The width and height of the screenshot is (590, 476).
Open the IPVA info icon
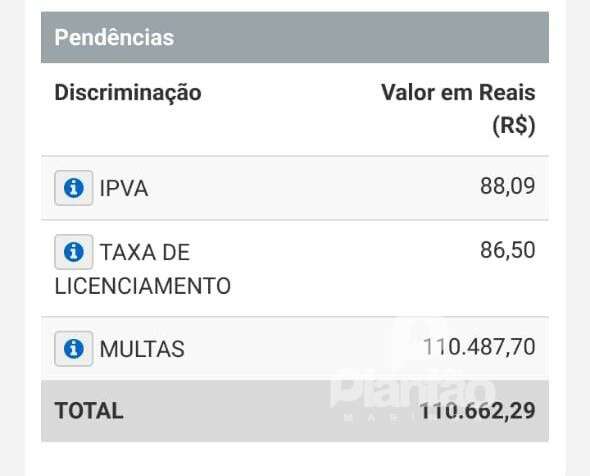click(74, 188)
